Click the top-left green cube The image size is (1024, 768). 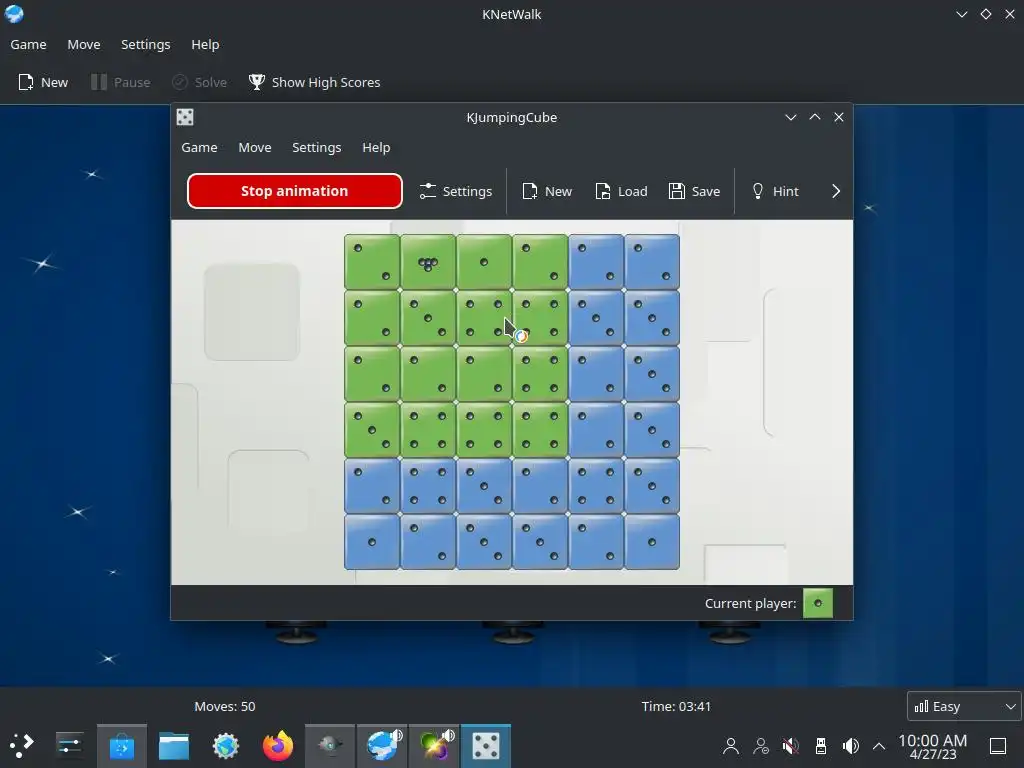tap(372, 262)
